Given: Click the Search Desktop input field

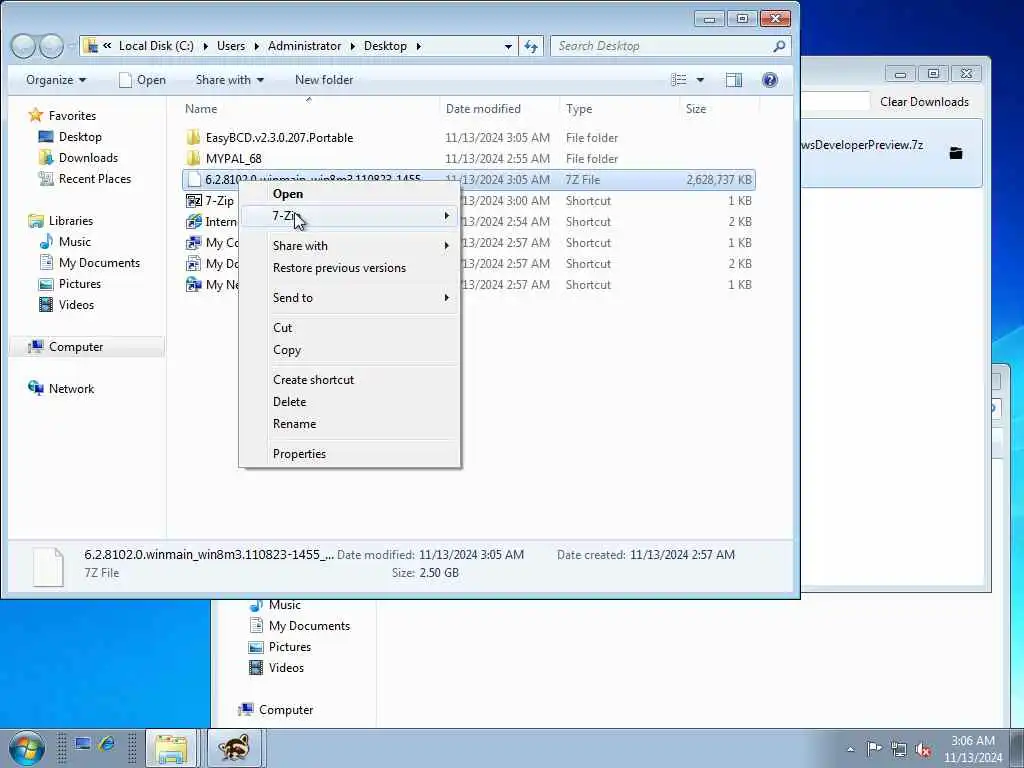Looking at the screenshot, I should point(661,46).
